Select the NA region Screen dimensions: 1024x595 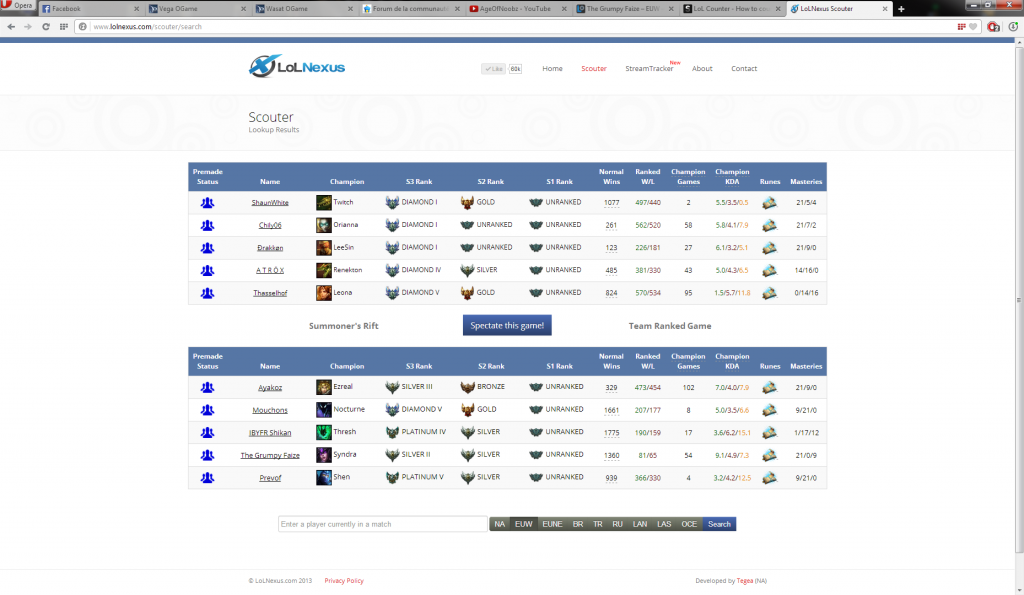500,524
